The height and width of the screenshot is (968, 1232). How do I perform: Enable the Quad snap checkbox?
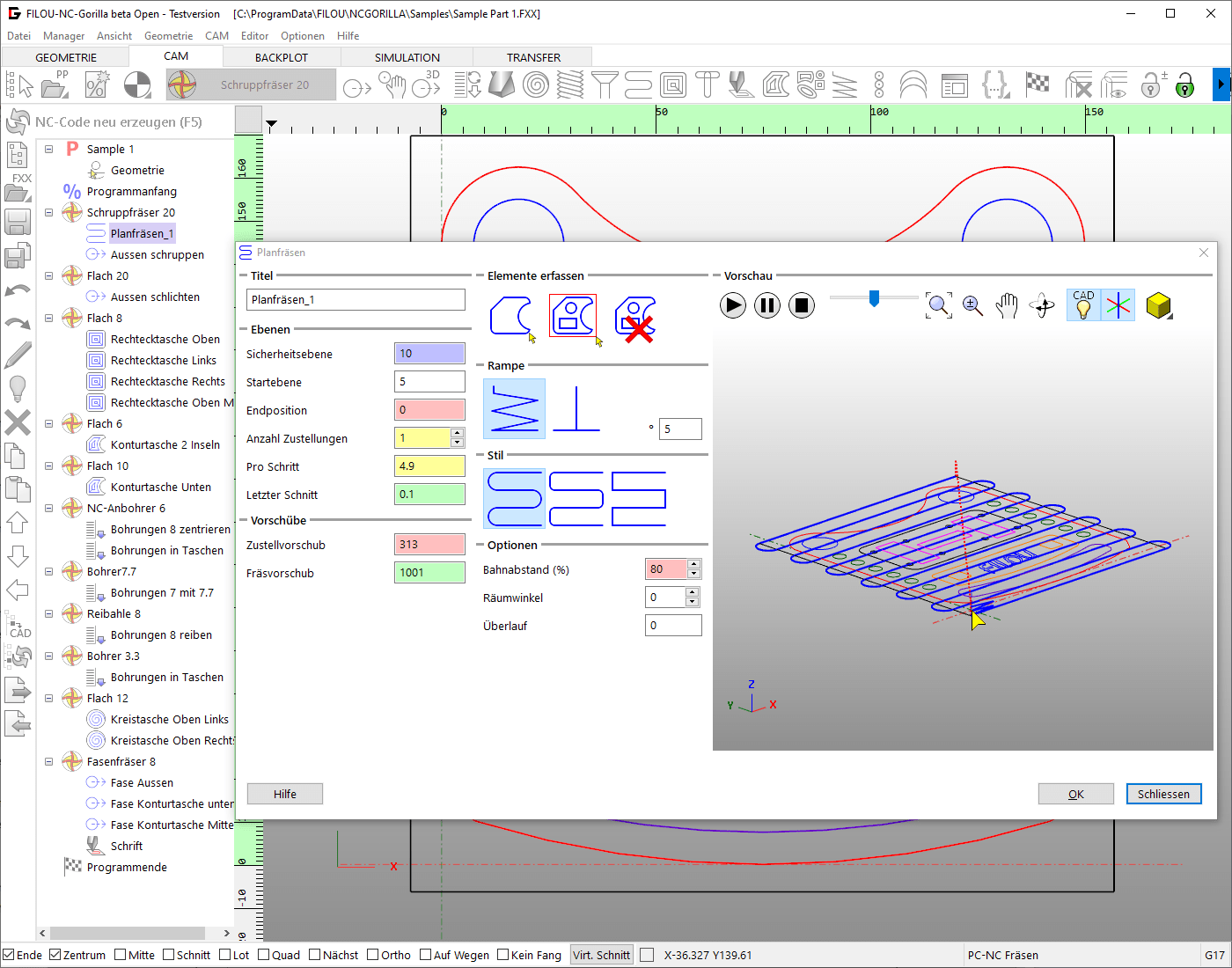point(264,955)
